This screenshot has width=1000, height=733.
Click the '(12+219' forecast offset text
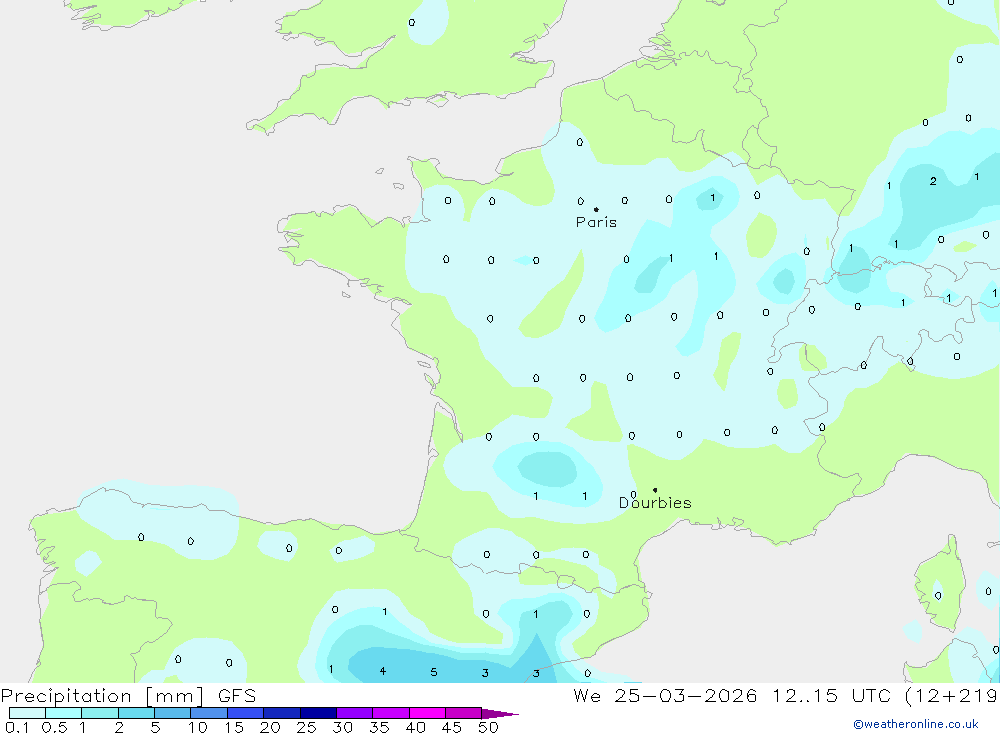(952, 696)
